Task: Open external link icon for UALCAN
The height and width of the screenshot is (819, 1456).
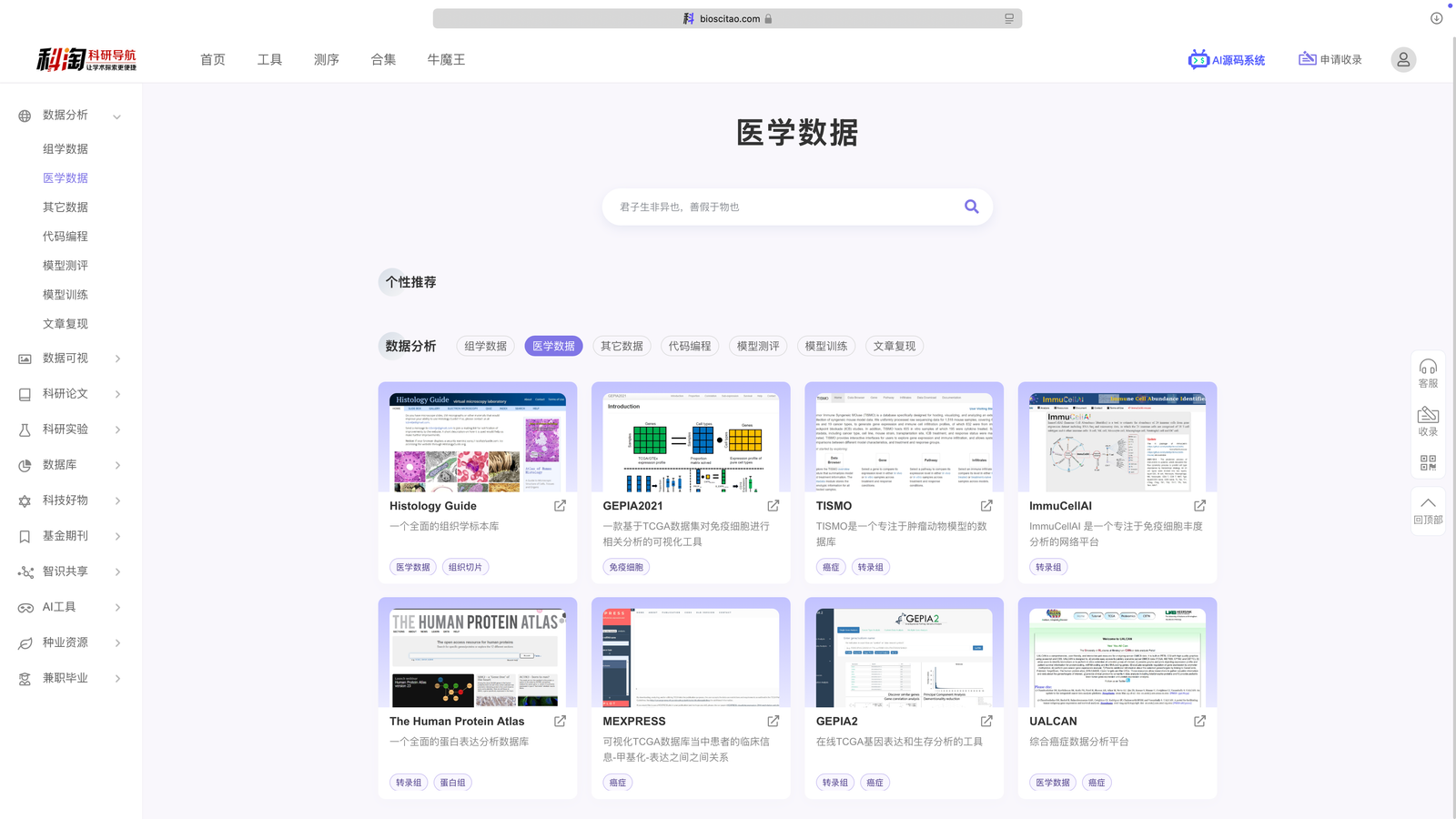Action: pos(1199,722)
